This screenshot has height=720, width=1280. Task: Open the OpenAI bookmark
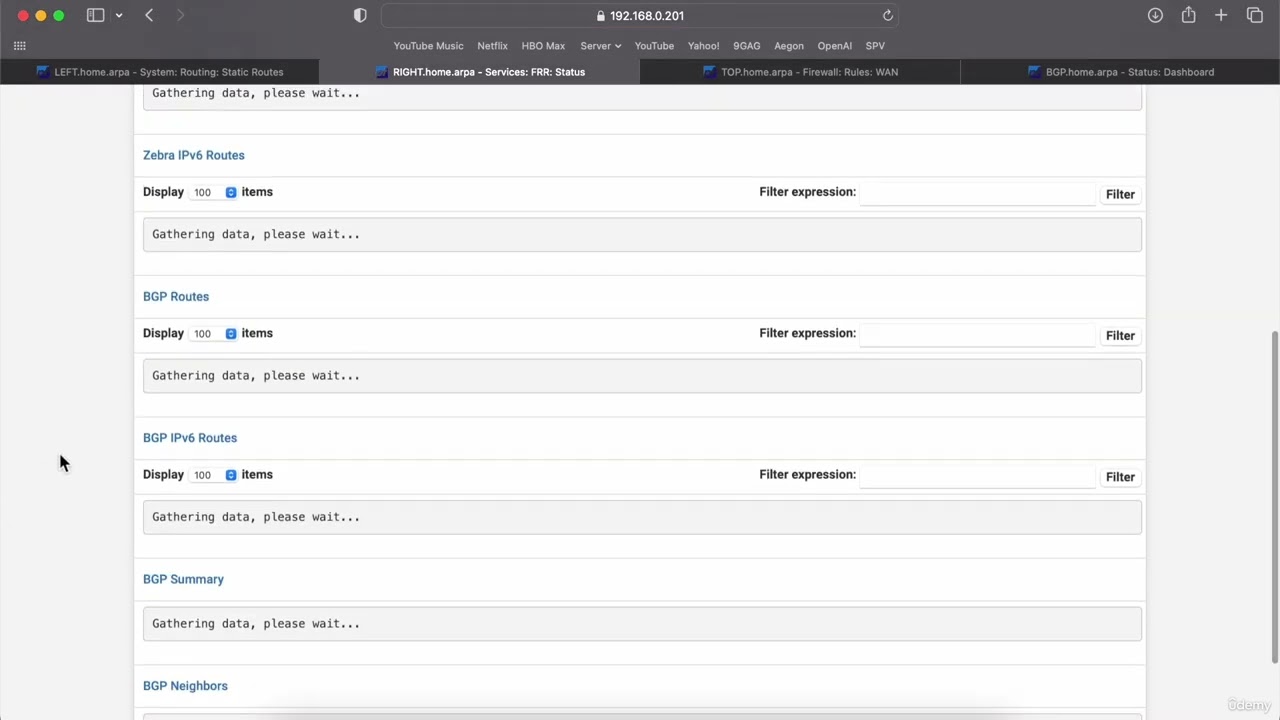[834, 46]
